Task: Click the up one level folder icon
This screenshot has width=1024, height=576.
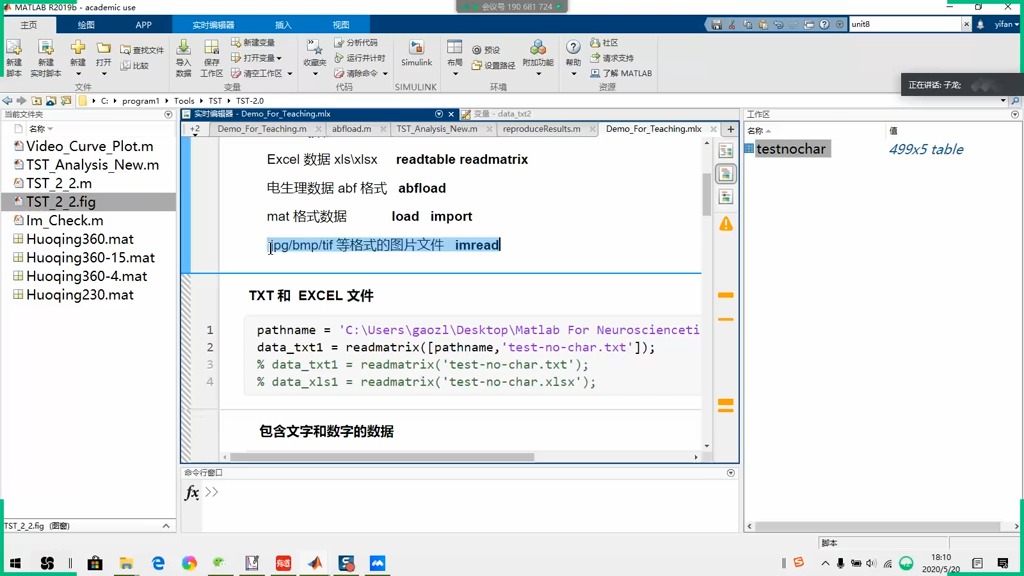Action: (x=36, y=101)
